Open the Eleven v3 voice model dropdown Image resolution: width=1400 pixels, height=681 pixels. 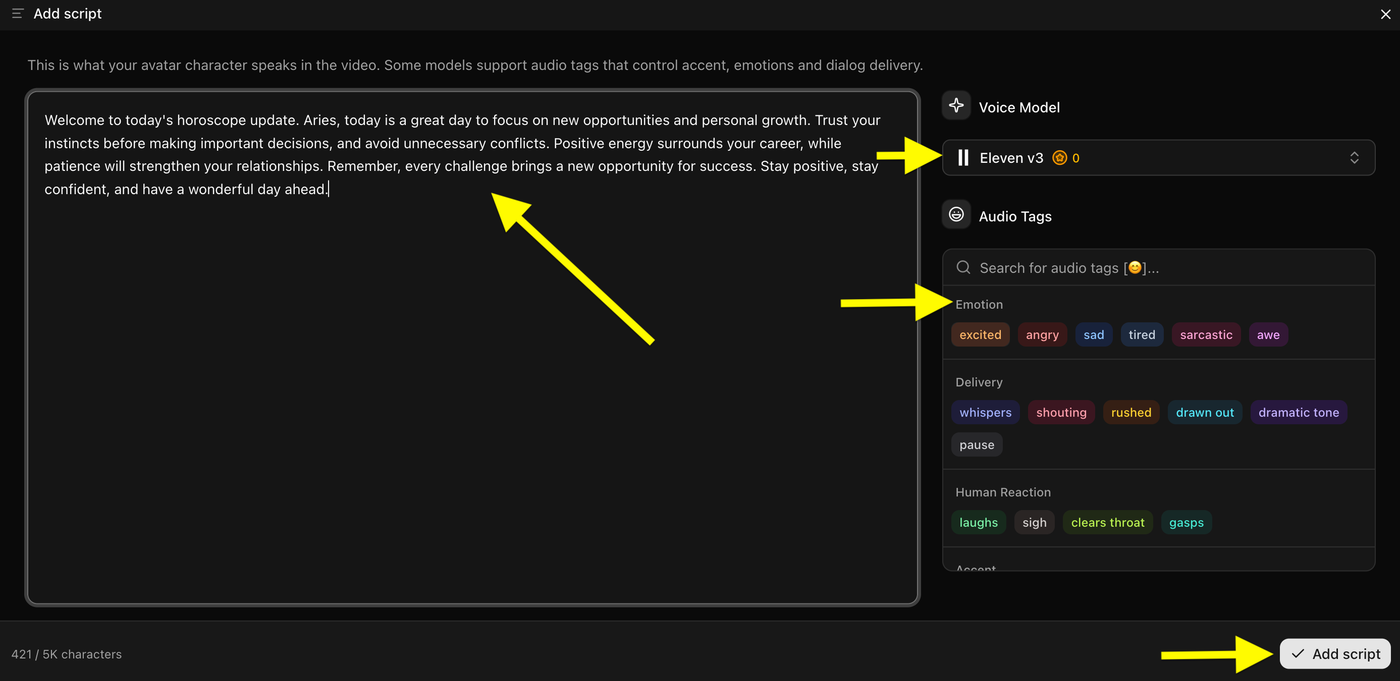(x=1158, y=158)
